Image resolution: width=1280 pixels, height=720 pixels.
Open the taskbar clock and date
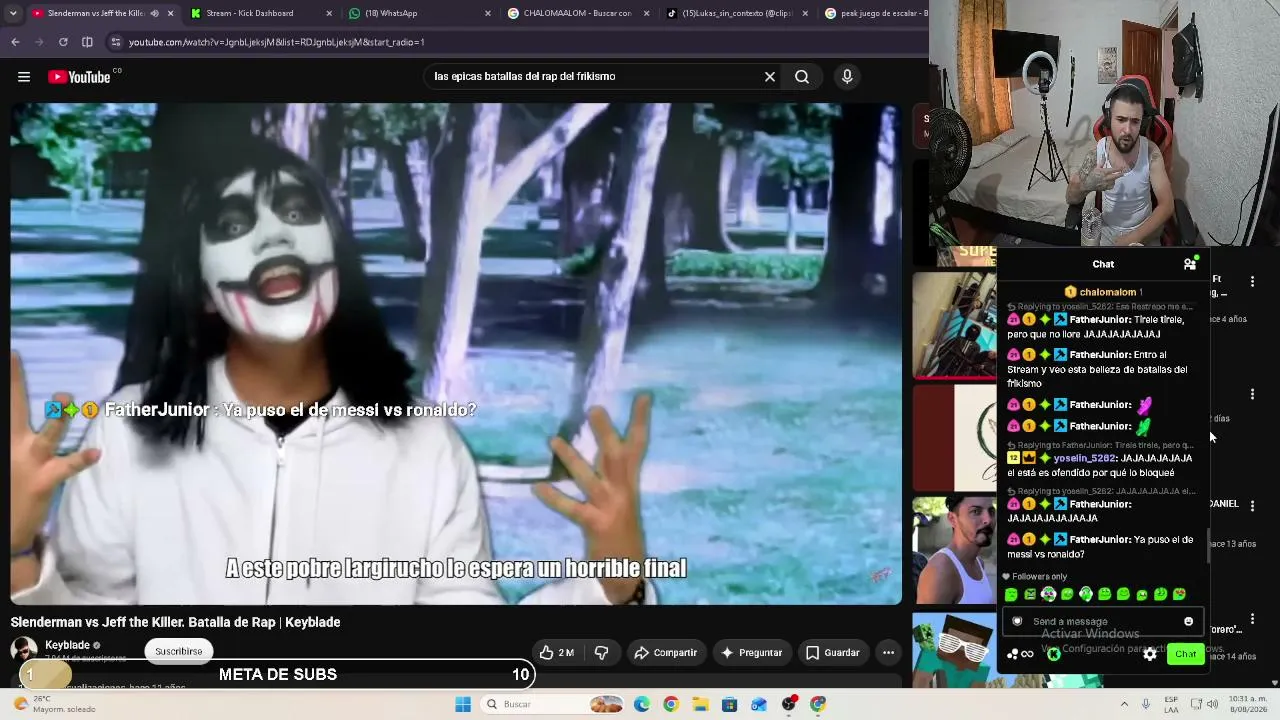pos(1247,704)
